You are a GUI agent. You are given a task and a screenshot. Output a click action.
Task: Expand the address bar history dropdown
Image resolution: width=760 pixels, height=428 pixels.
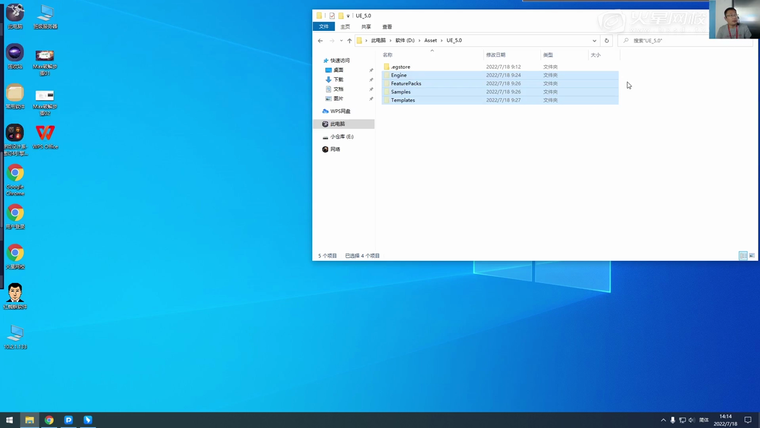click(595, 41)
